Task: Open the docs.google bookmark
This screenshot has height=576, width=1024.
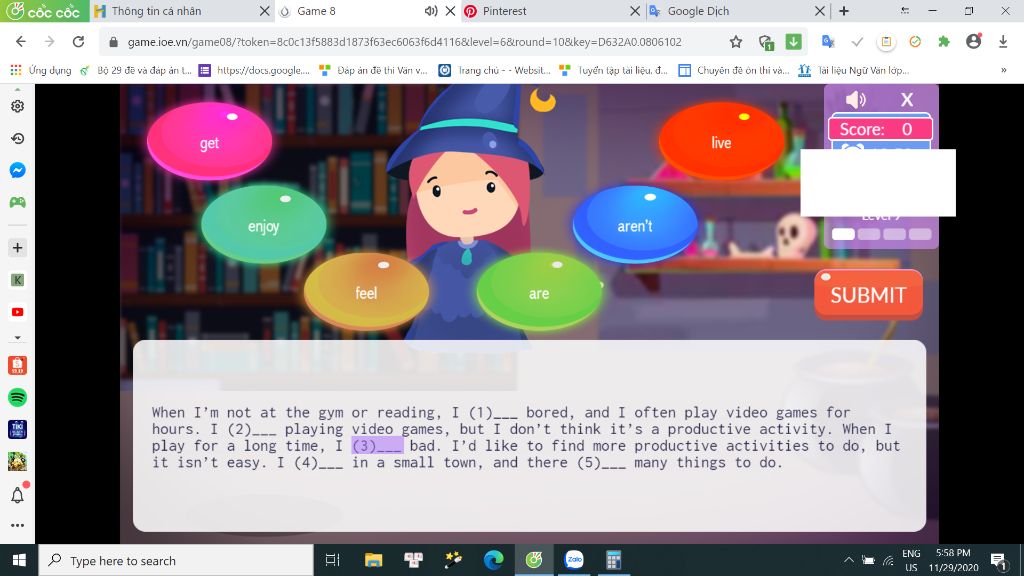Action: pyautogui.click(x=255, y=70)
